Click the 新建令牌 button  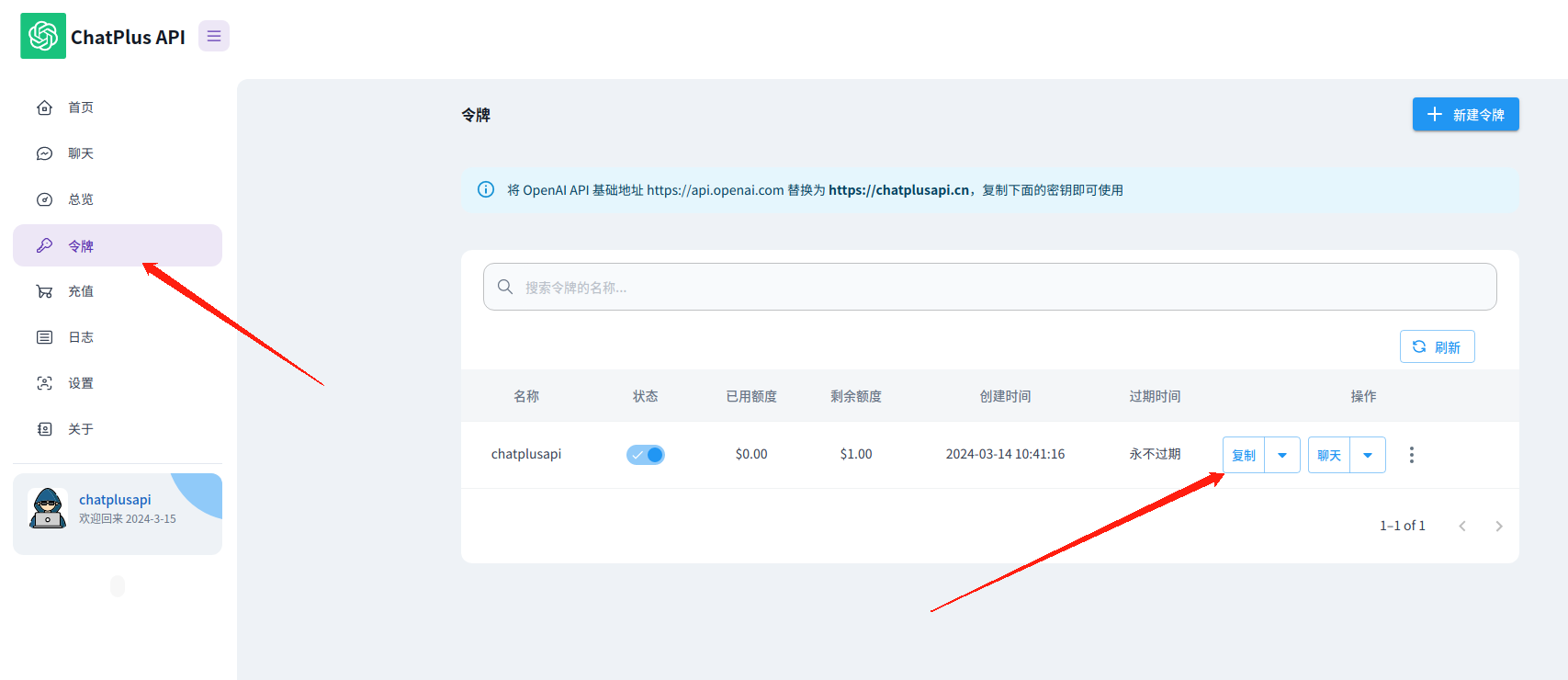(x=1465, y=114)
